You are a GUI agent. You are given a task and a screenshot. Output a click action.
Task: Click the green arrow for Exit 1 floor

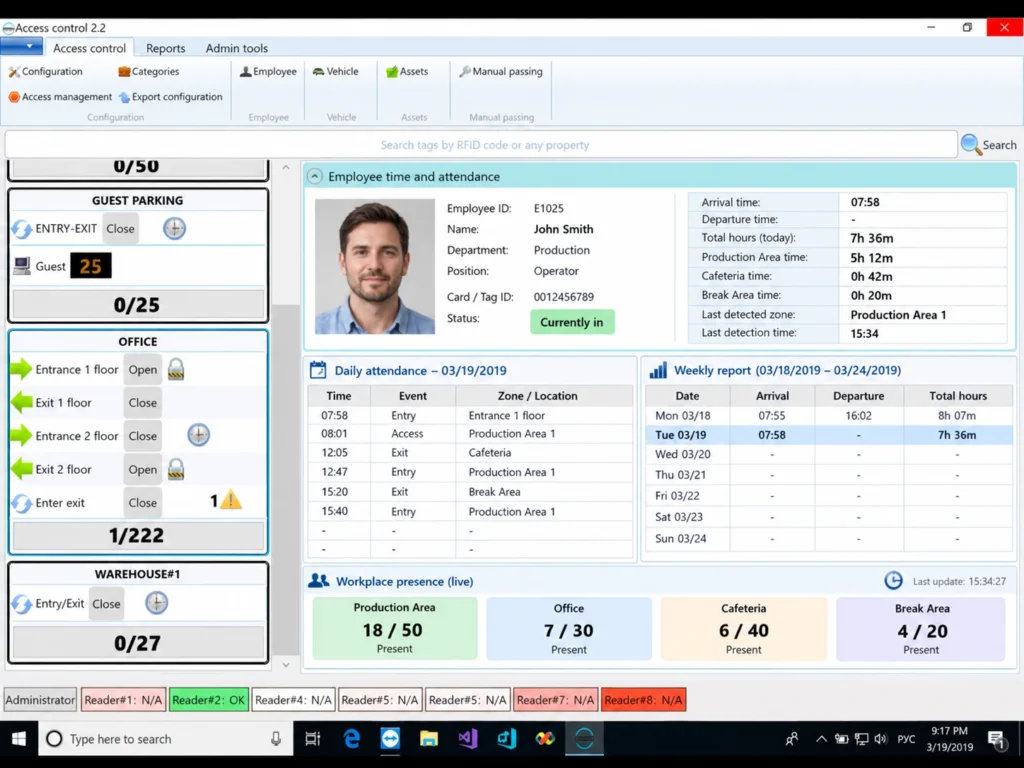pyautogui.click(x=22, y=402)
